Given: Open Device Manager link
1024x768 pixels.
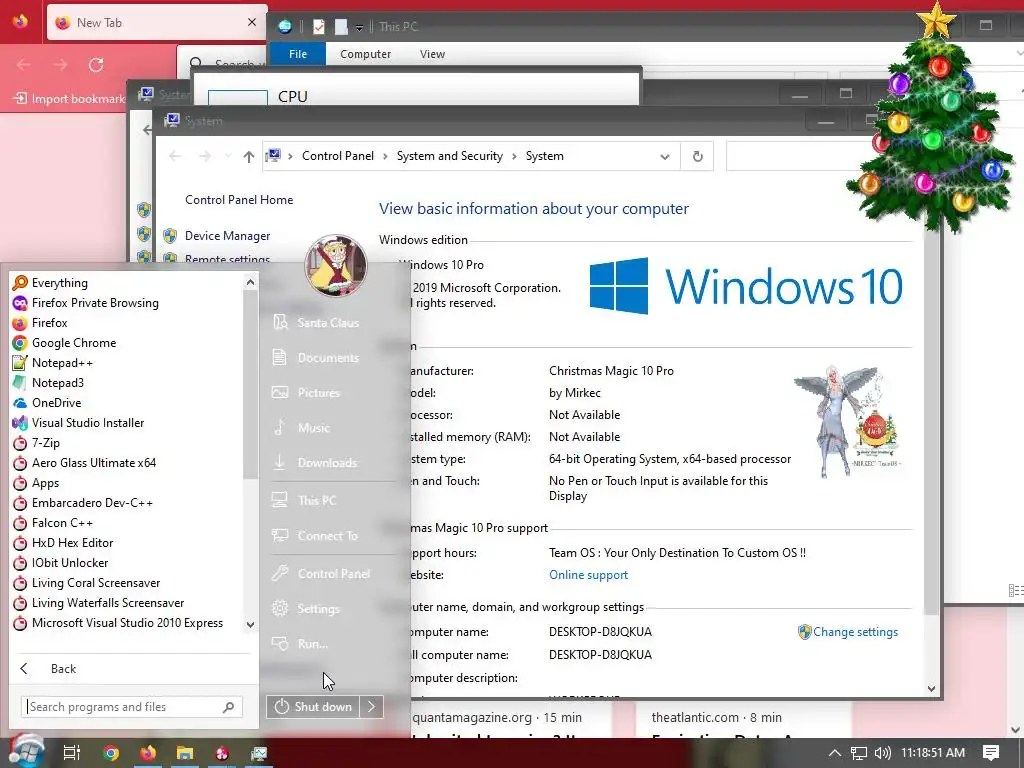Looking at the screenshot, I should click(227, 236).
